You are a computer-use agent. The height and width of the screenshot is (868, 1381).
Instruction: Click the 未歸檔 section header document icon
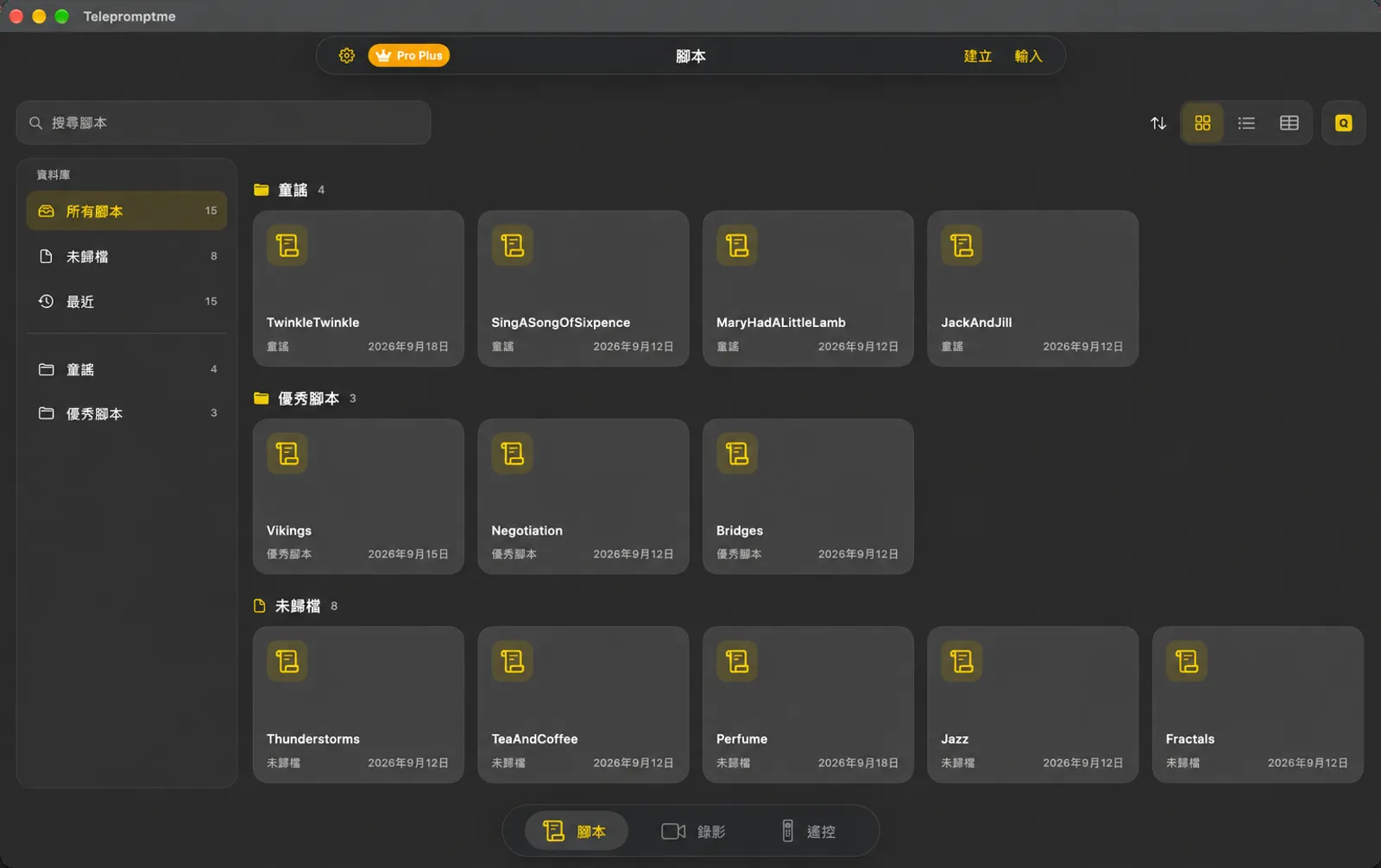pyautogui.click(x=259, y=606)
